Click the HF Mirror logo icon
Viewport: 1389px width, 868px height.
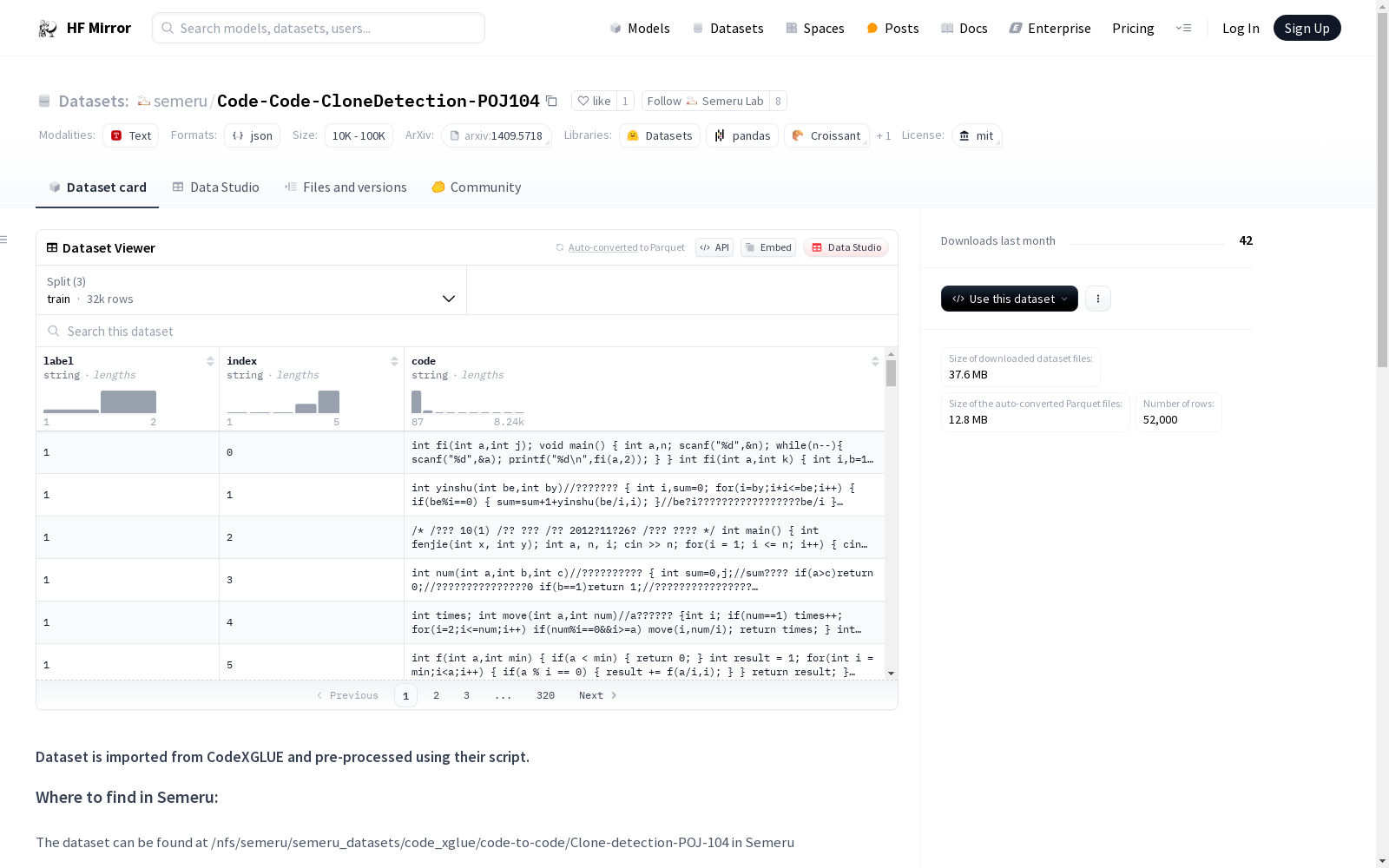[x=48, y=29]
